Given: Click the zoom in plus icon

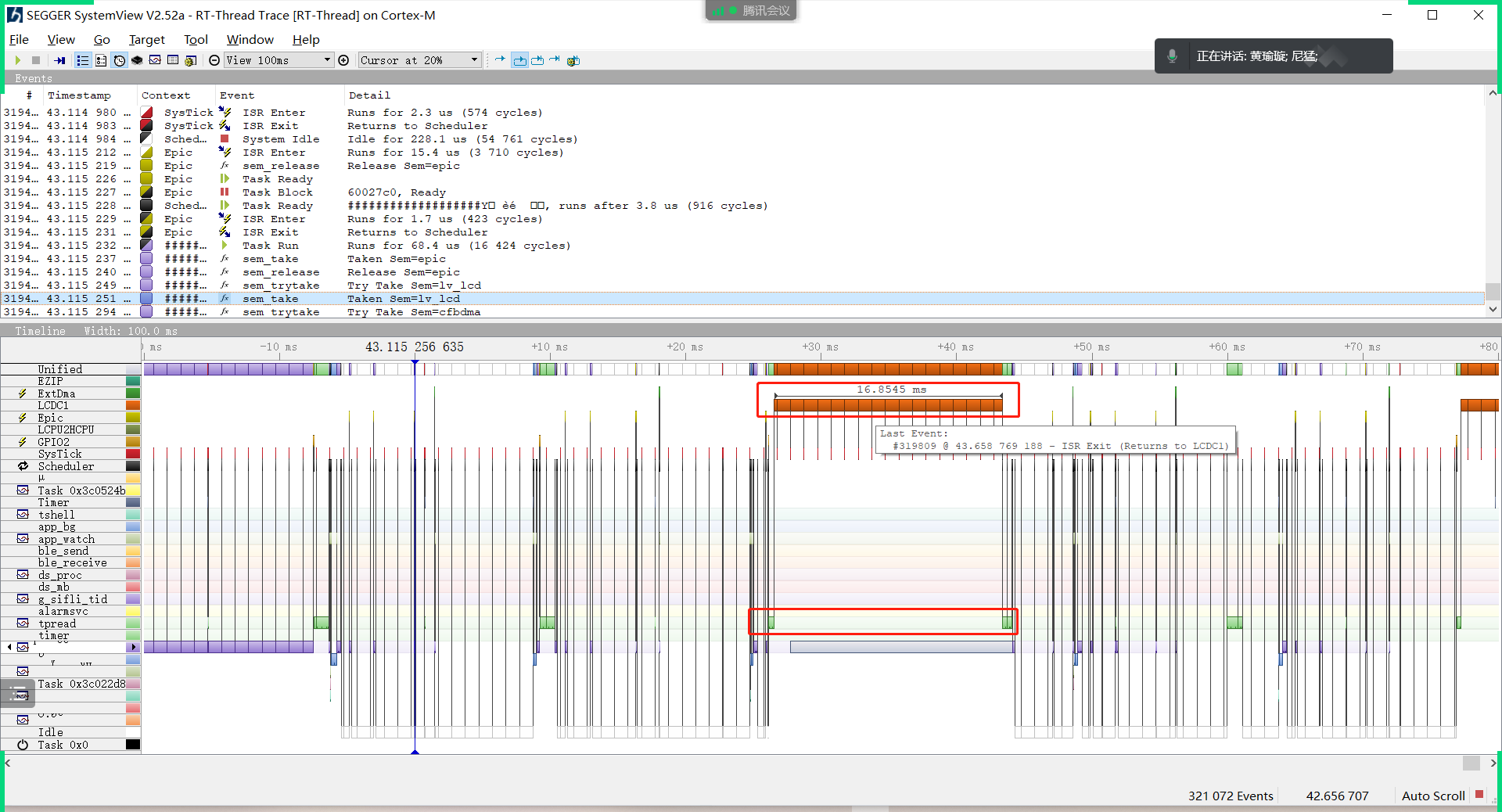Looking at the screenshot, I should click(x=343, y=60).
